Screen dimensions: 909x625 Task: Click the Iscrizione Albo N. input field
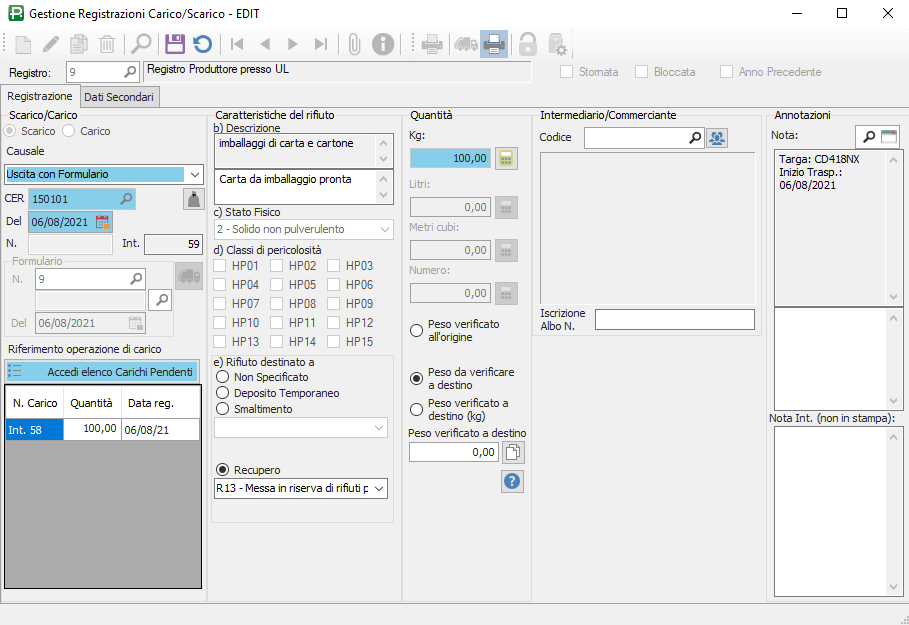pyautogui.click(x=674, y=319)
